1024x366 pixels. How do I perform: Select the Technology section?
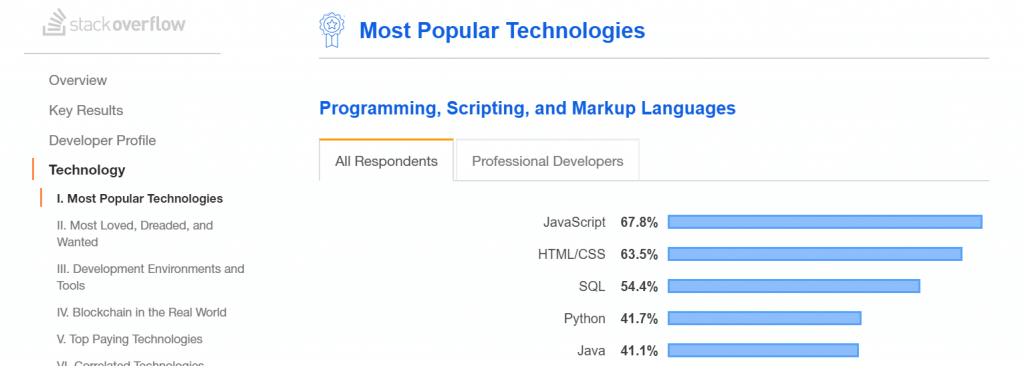click(x=87, y=170)
